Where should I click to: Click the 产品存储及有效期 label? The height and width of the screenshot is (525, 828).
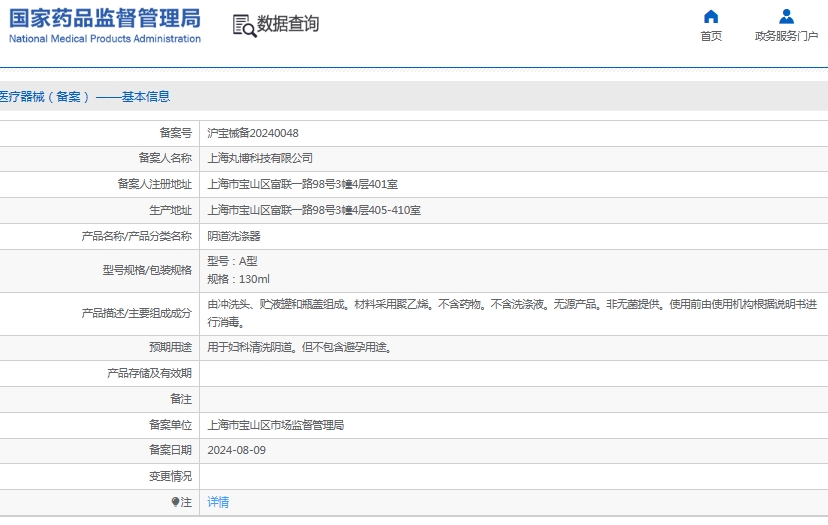click(149, 373)
